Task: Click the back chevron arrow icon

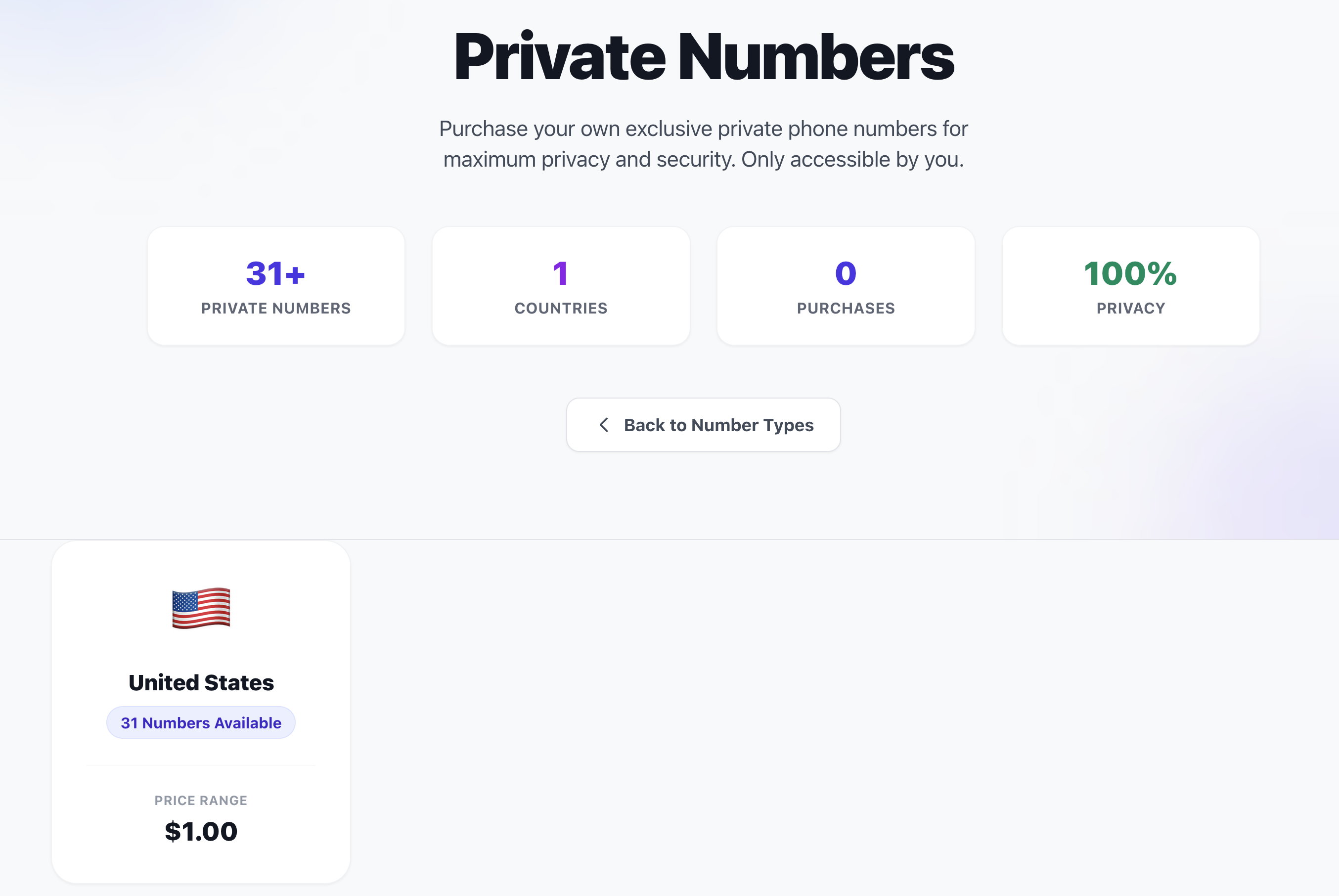Action: 603,425
